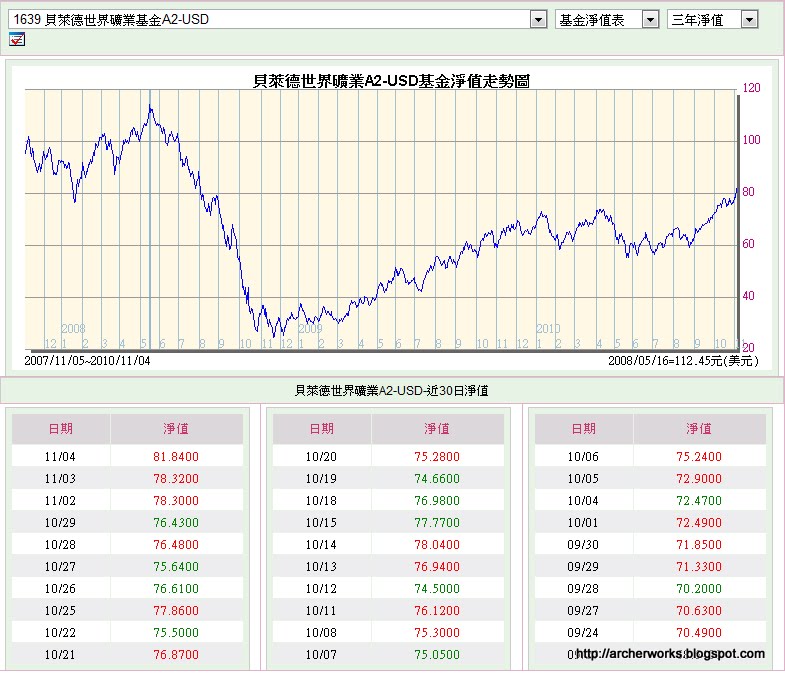Click the 76.6100 value
Image resolution: width=785 pixels, height=676 pixels.
[176, 589]
